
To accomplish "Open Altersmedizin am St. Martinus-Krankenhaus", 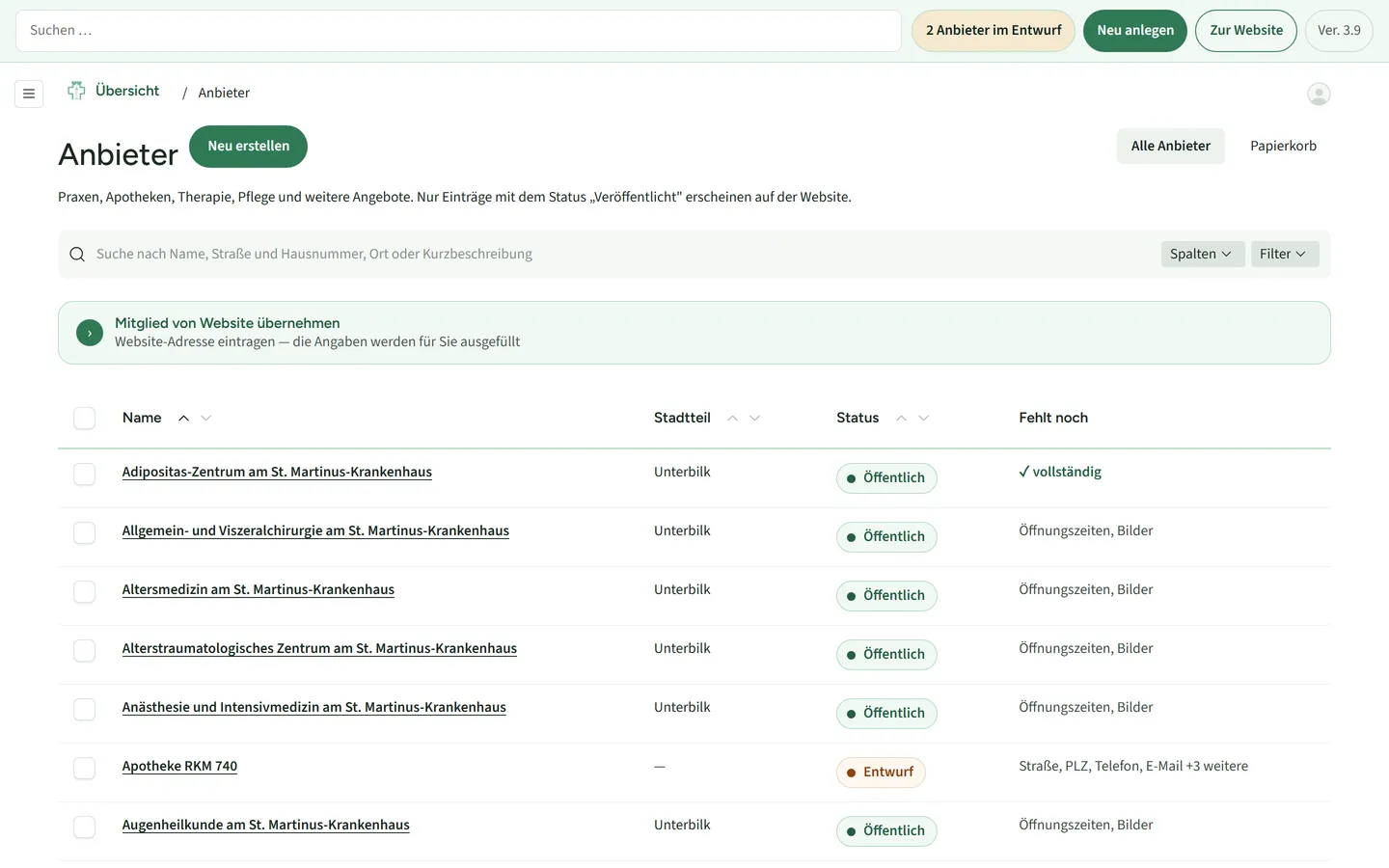I will 259,589.
